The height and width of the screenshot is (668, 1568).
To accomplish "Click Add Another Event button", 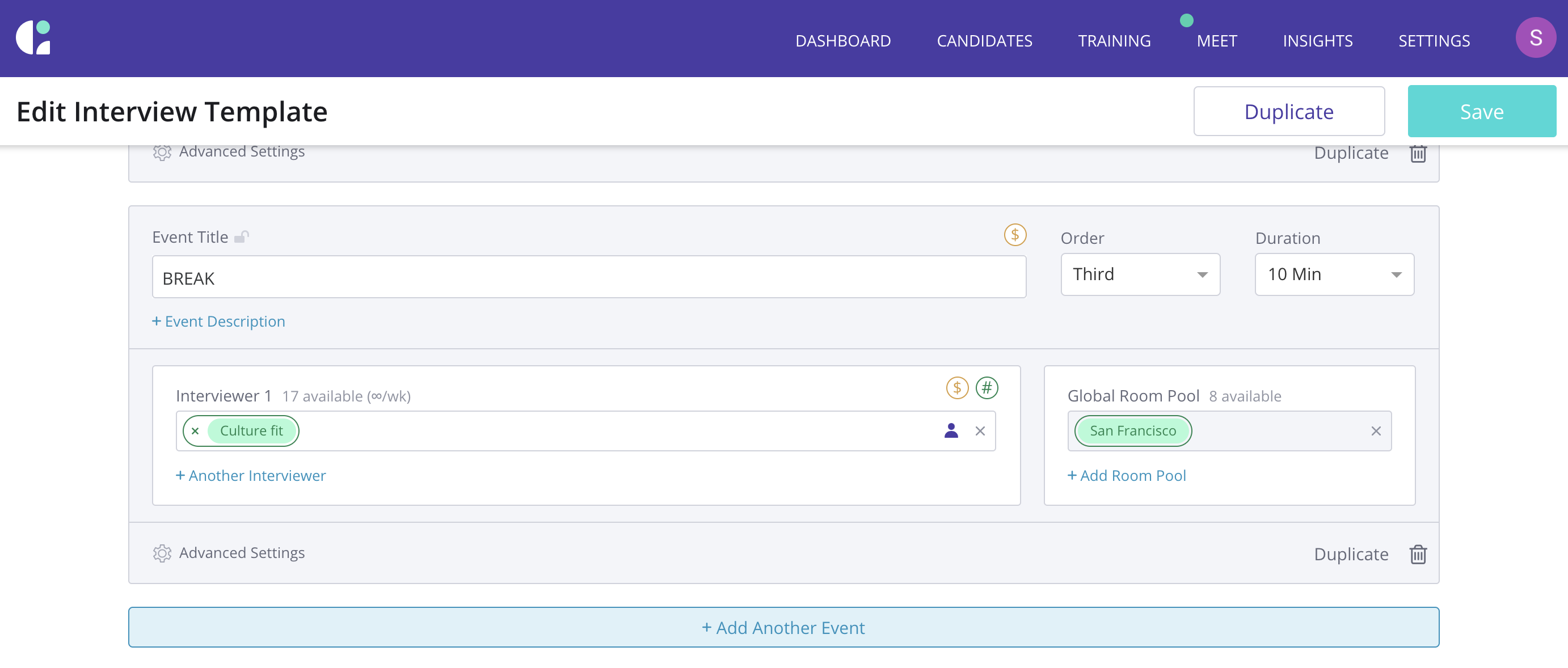I will pos(783,627).
